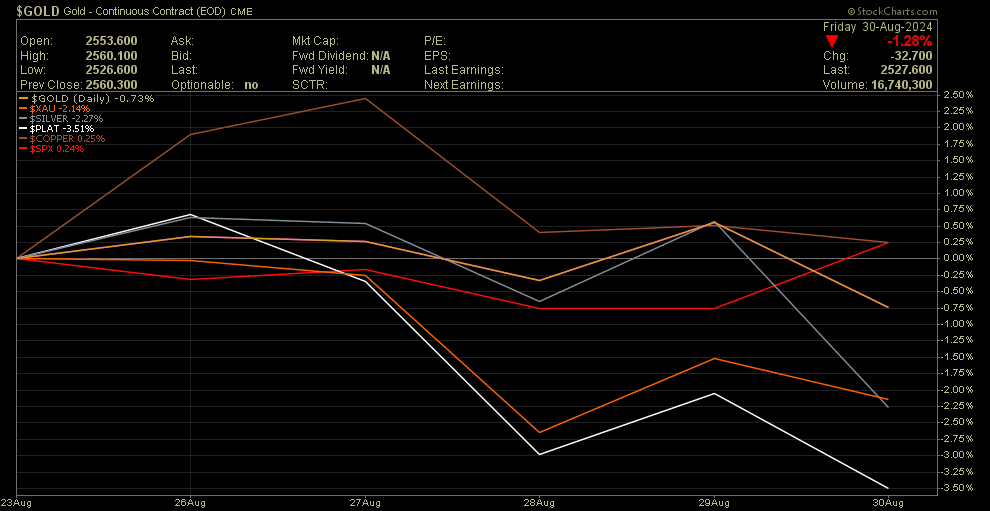Select the '$SPX 0.24%' legend entry
The height and width of the screenshot is (511, 990).
pyautogui.click(x=52, y=148)
